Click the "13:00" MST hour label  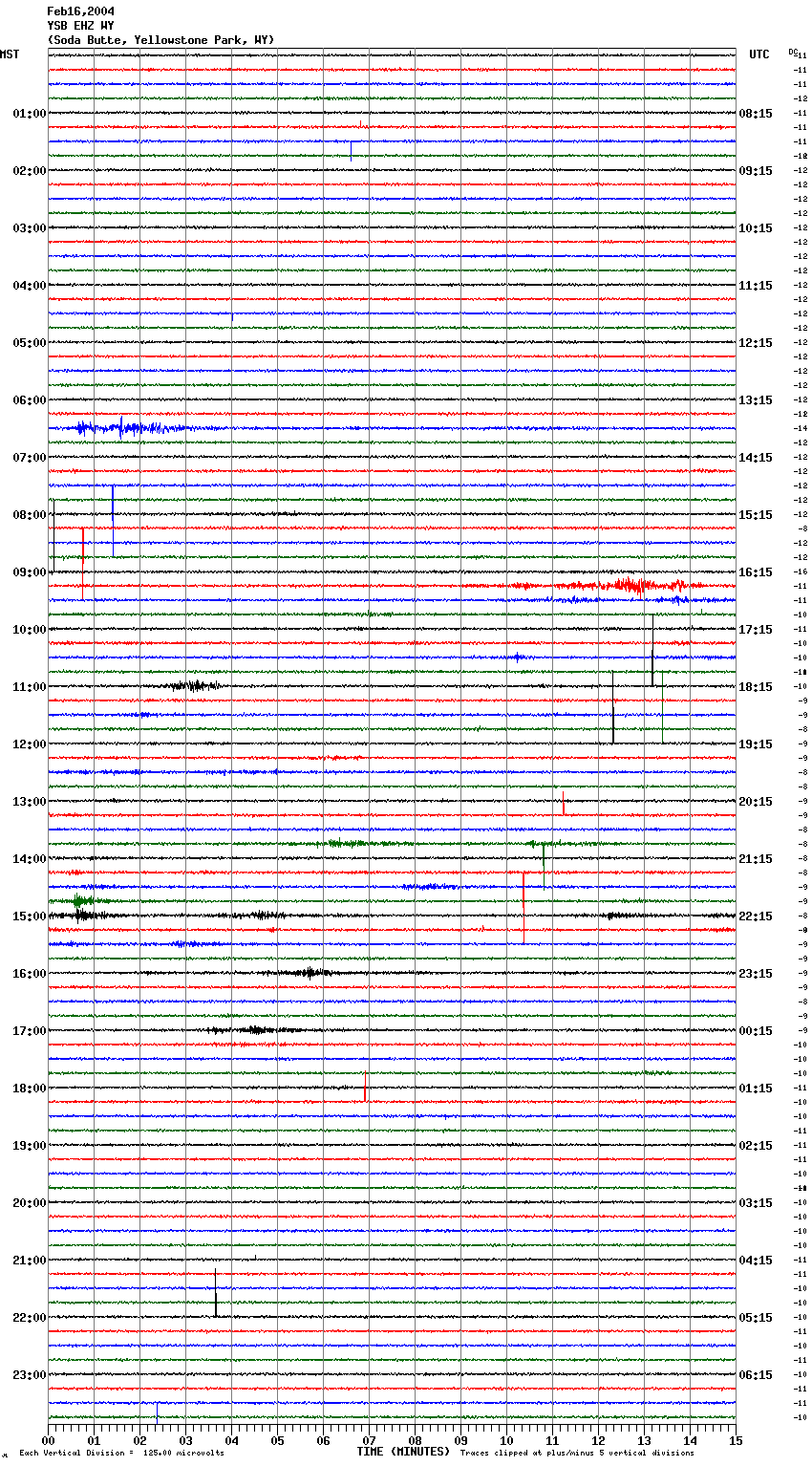[30, 802]
